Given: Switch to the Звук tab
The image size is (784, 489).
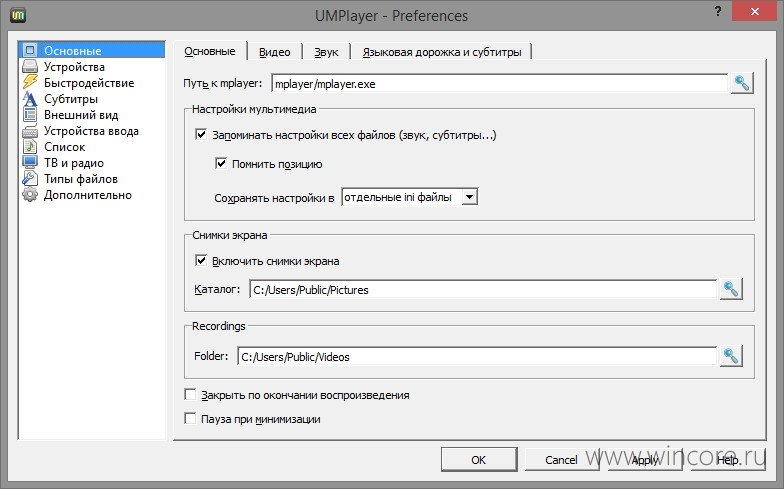Looking at the screenshot, I should [326, 52].
